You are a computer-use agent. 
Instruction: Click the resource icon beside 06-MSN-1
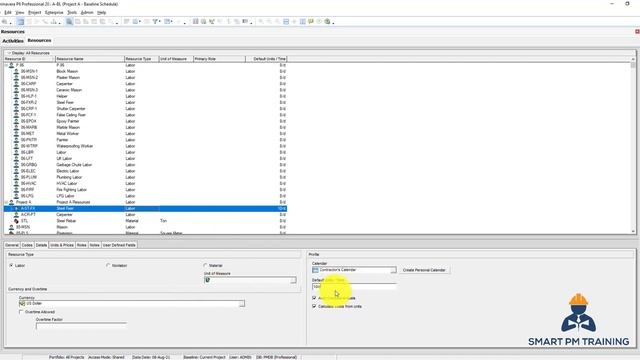coord(16,71)
